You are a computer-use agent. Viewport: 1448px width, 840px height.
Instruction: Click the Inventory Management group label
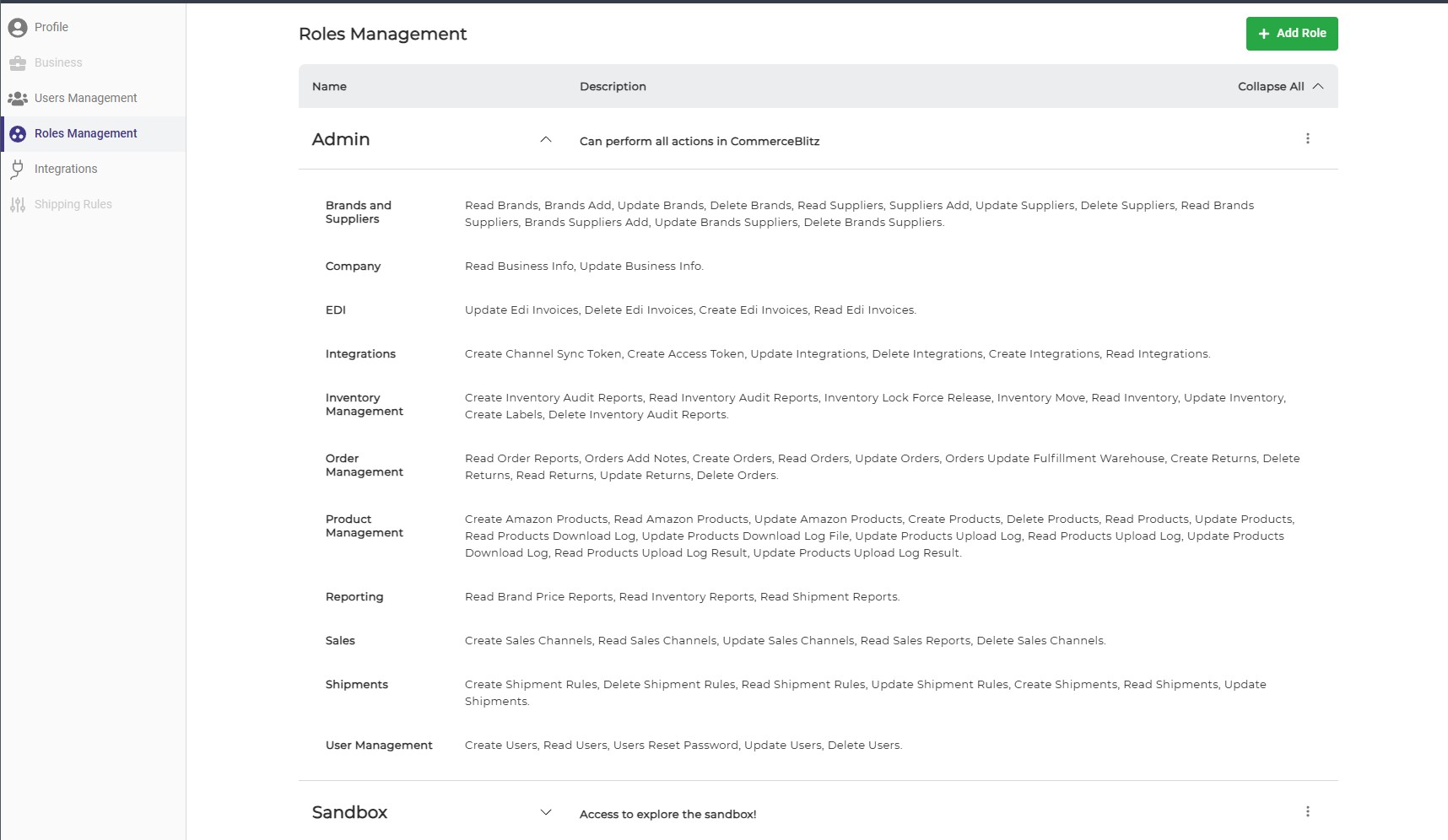(365, 405)
